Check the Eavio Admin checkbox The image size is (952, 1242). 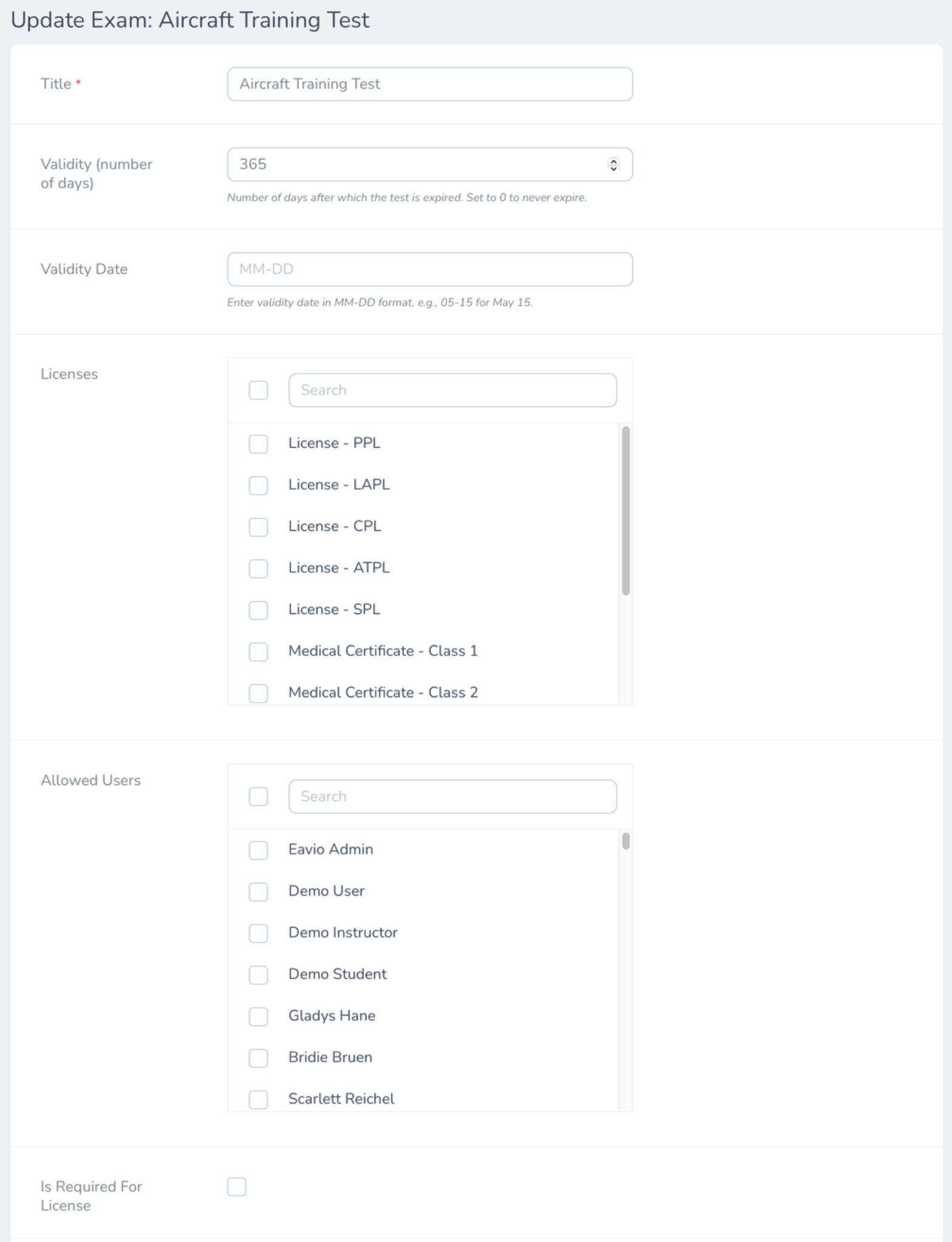click(x=258, y=850)
